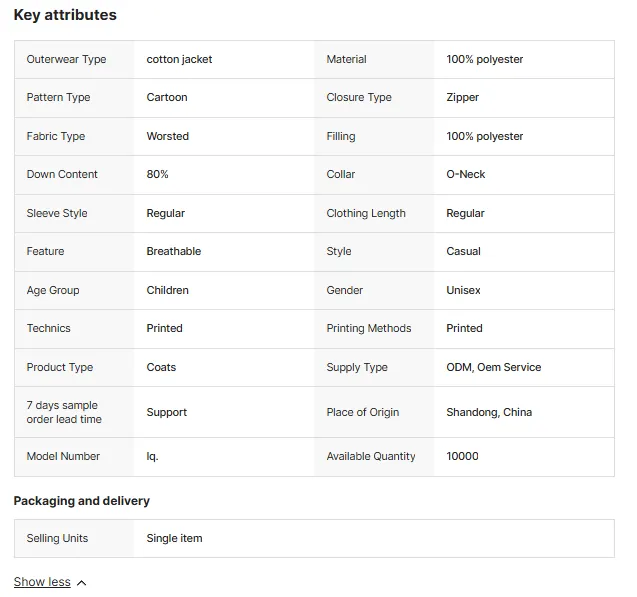Image resolution: width=637 pixels, height=597 pixels.
Task: Click the 7 days sample order label
Action: point(64,412)
